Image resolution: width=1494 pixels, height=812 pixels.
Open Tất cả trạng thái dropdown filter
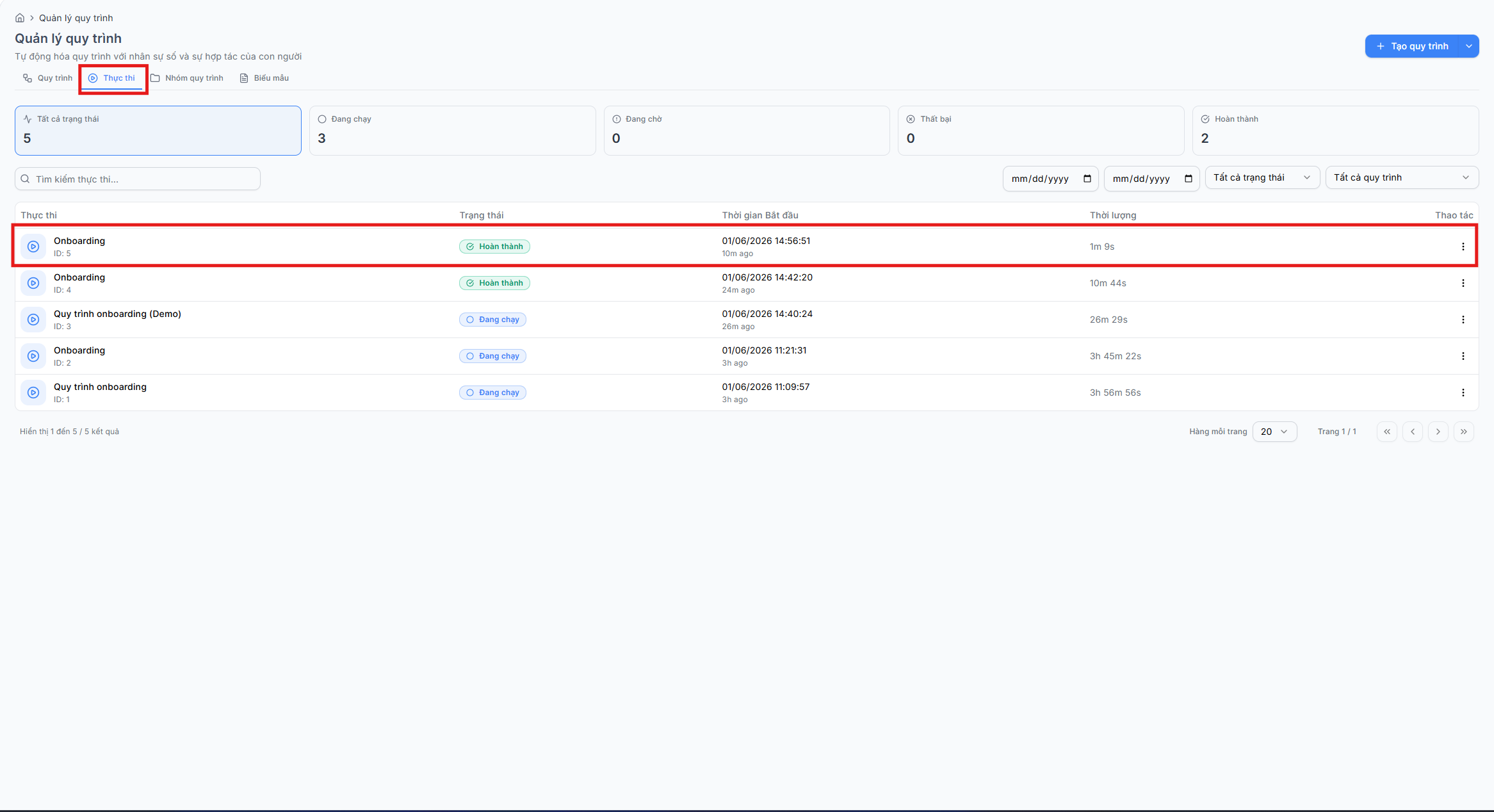point(1262,177)
